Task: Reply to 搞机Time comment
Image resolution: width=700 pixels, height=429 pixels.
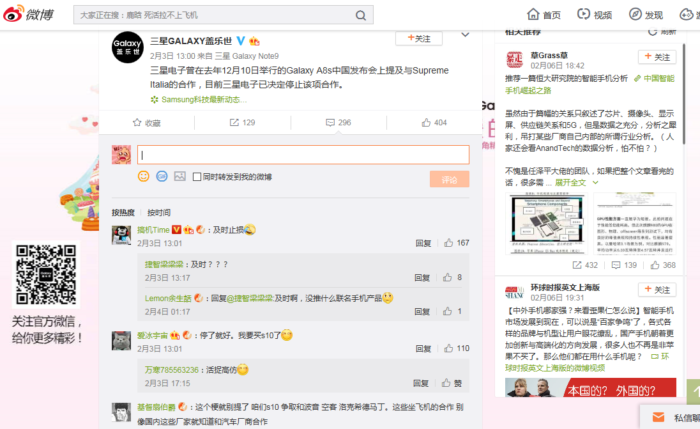Action: point(423,243)
